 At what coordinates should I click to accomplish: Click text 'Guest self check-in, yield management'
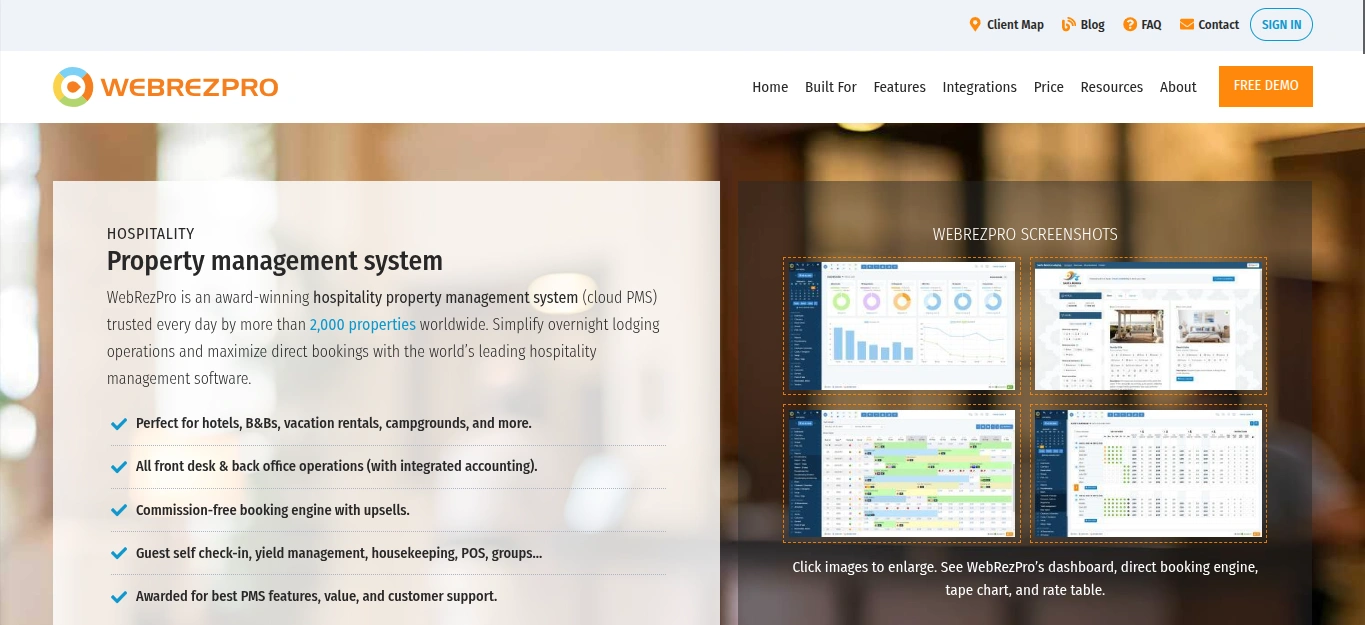[x=339, y=553]
